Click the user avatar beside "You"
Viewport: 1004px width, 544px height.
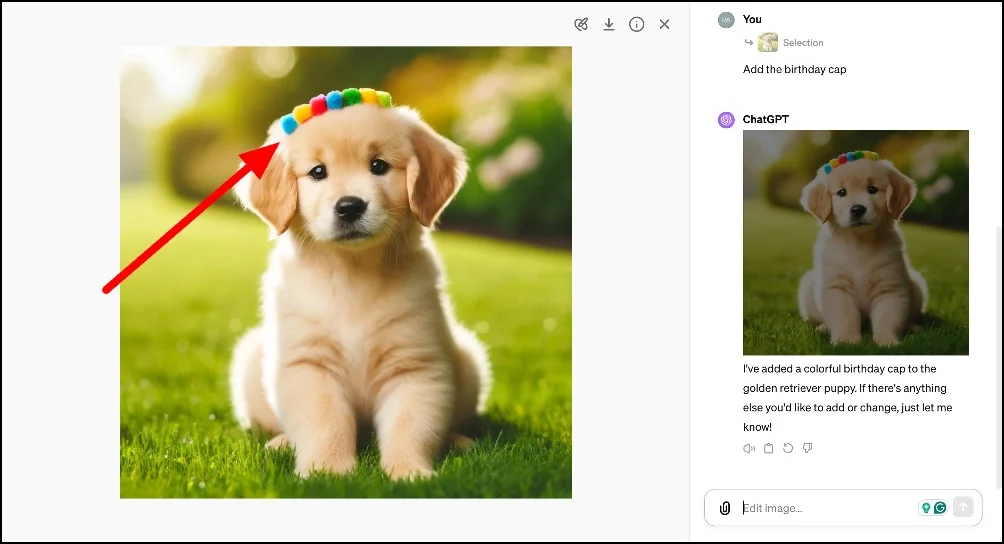pos(726,19)
